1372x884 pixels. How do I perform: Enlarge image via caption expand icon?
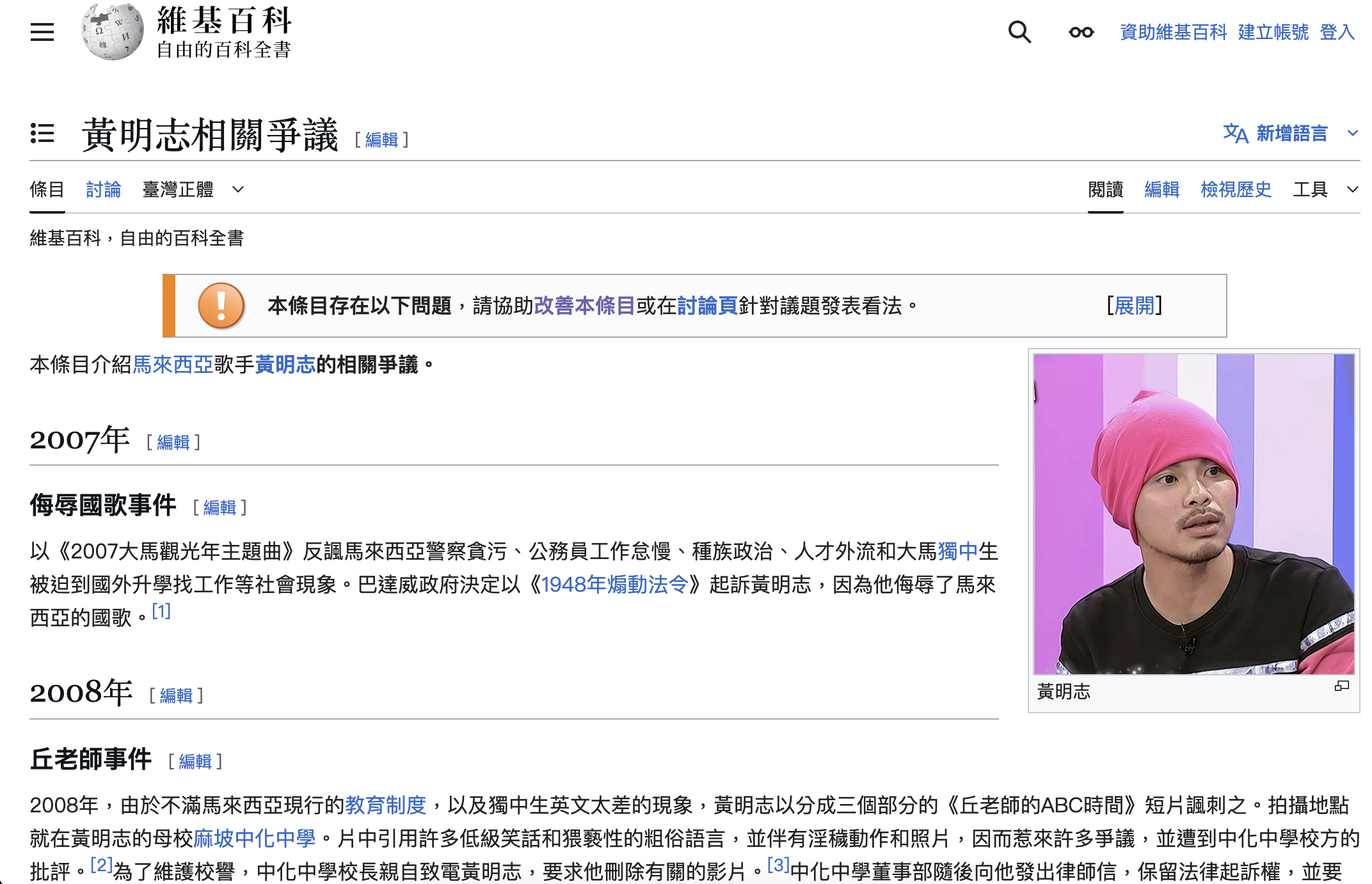tap(1341, 686)
